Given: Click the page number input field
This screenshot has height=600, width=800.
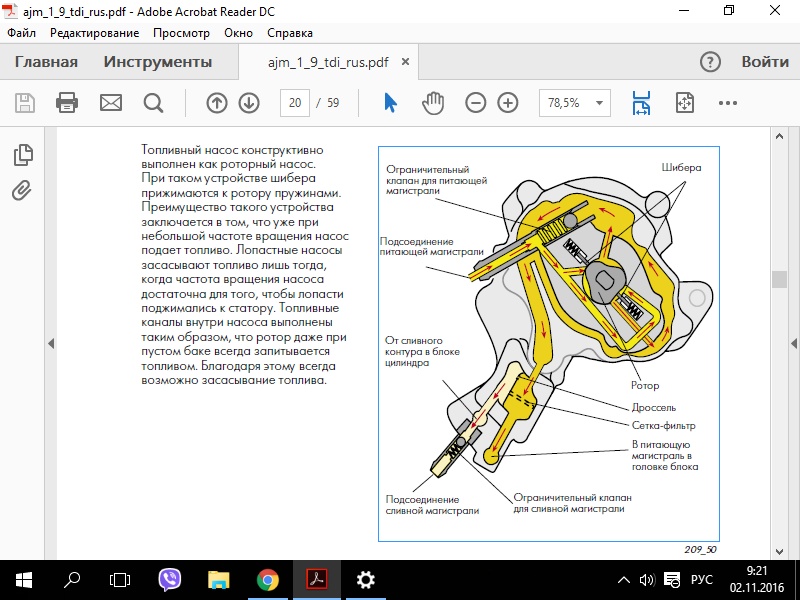Looking at the screenshot, I should (294, 103).
